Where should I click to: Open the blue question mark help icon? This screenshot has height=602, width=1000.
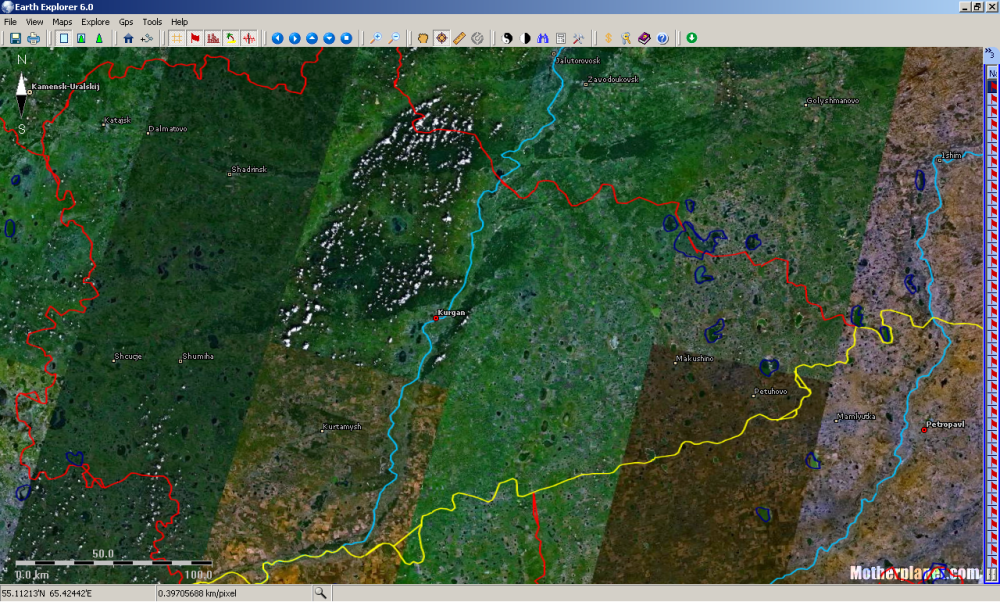coord(662,38)
